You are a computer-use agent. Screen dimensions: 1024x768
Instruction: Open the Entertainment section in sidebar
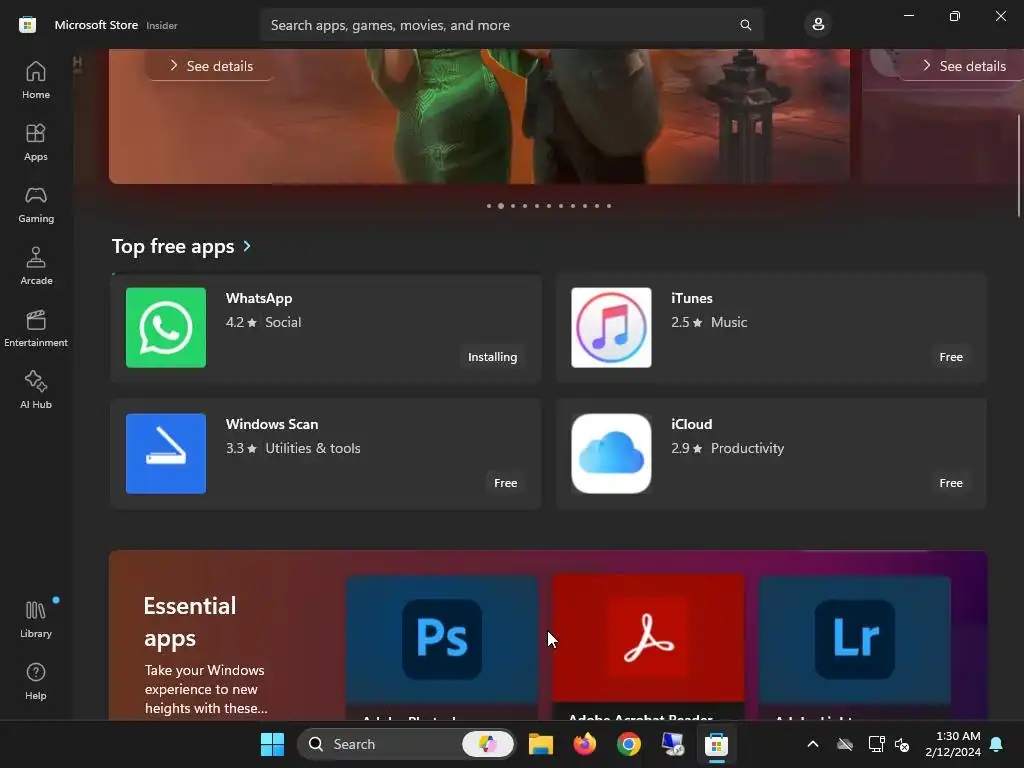pos(36,328)
